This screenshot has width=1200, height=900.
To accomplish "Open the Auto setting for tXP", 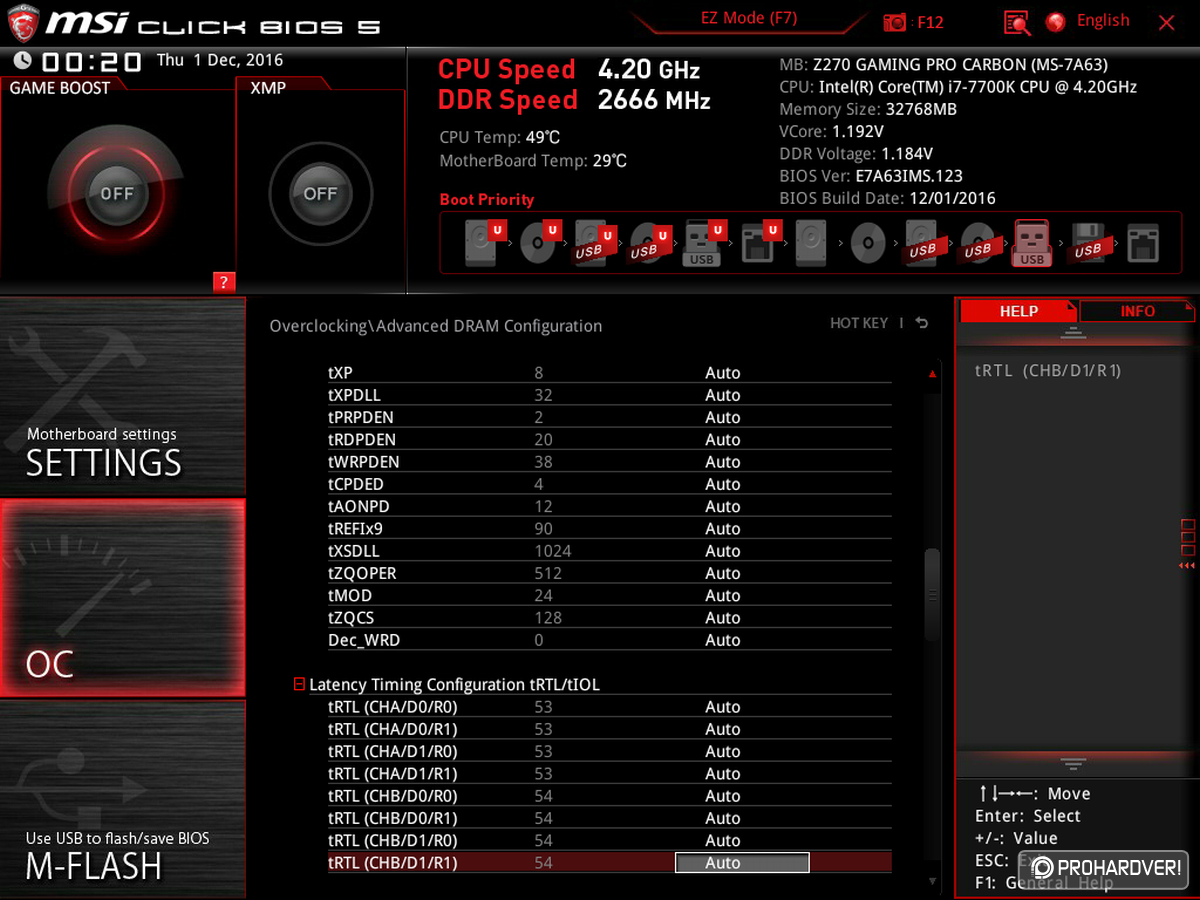I will click(x=723, y=373).
